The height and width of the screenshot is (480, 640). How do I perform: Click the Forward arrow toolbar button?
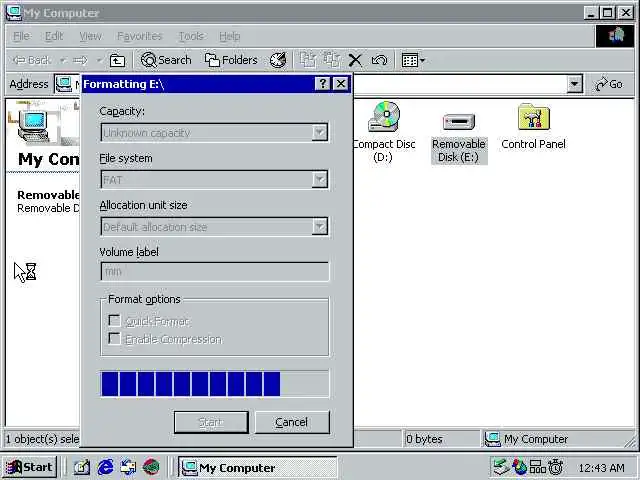tap(80, 60)
